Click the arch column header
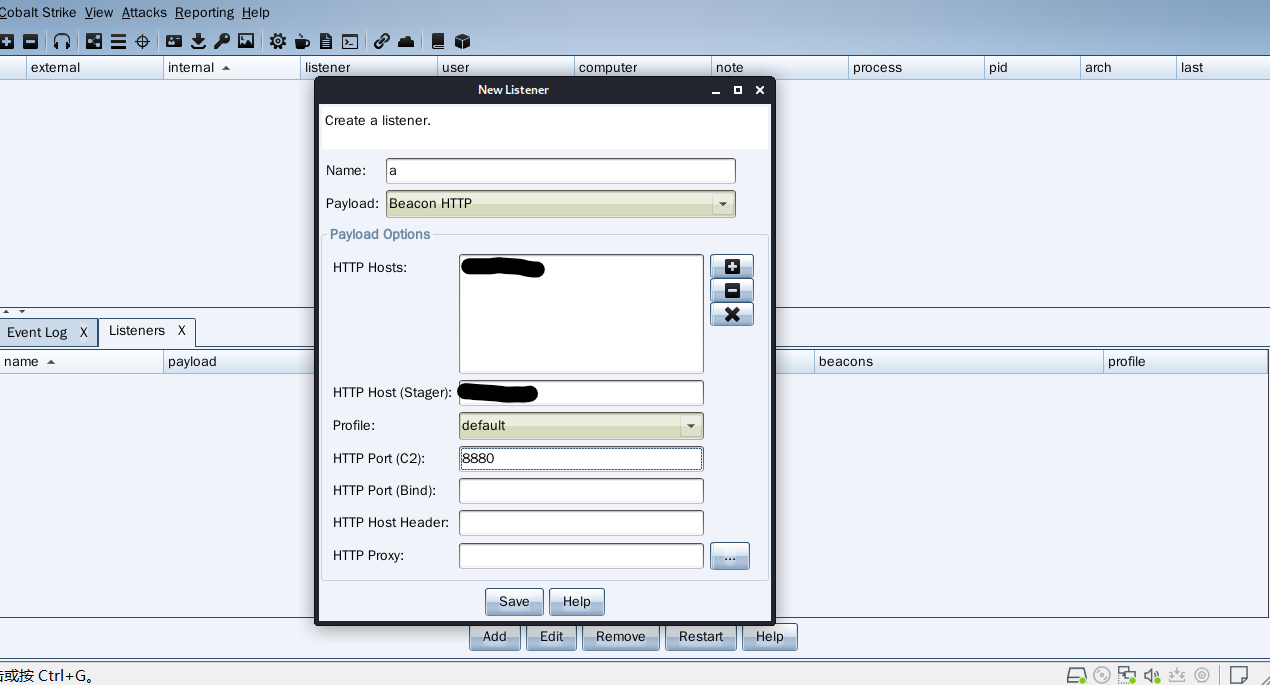 click(1128, 68)
